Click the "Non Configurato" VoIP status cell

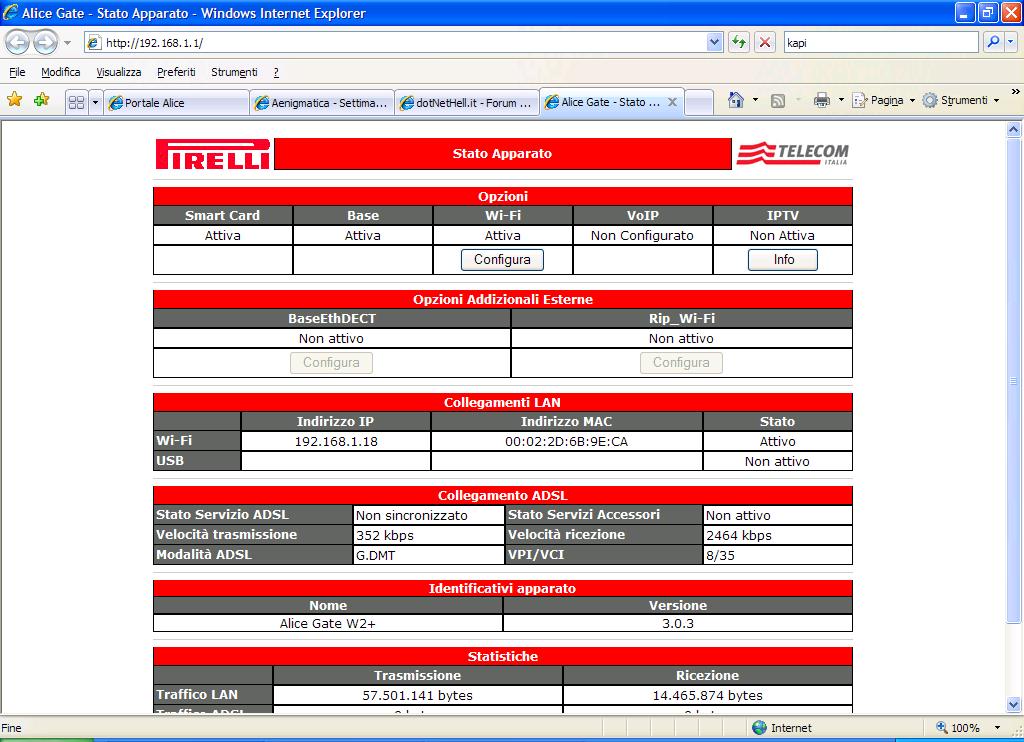click(x=642, y=236)
